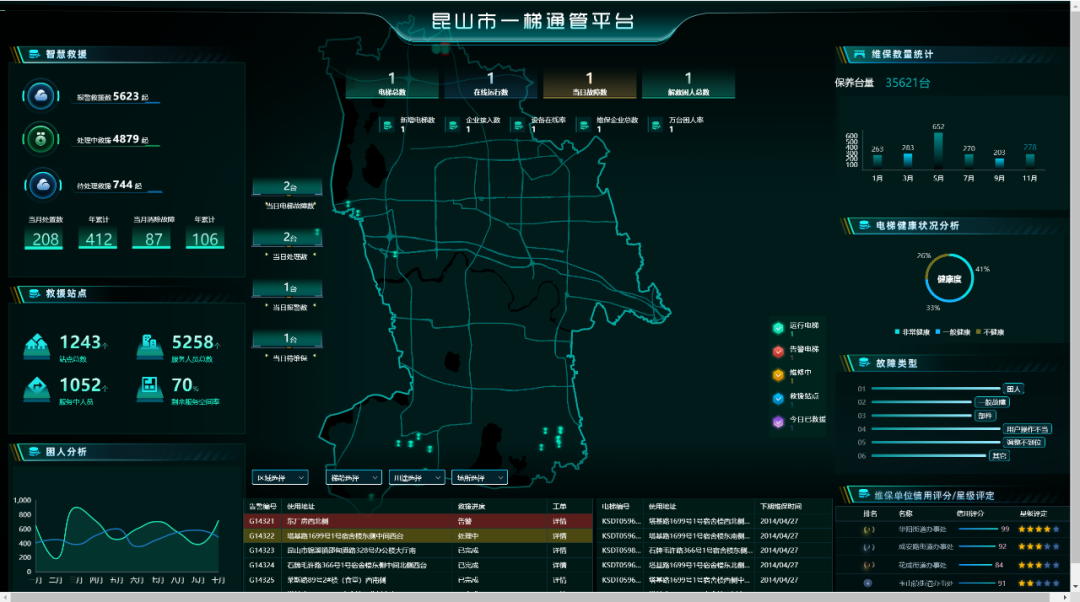Open the second dropdown below the map
Image resolution: width=1080 pixels, height=602 pixels.
tap(355, 478)
